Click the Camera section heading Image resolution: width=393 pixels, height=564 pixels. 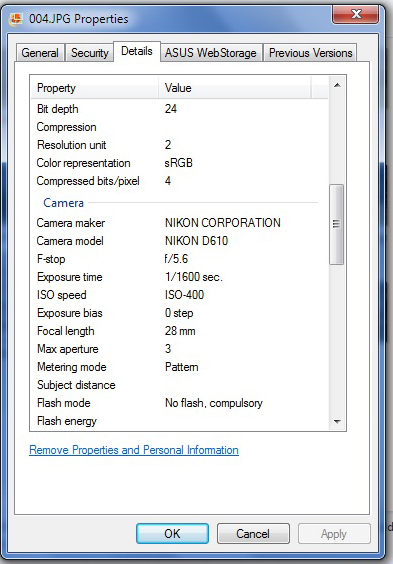tap(63, 203)
